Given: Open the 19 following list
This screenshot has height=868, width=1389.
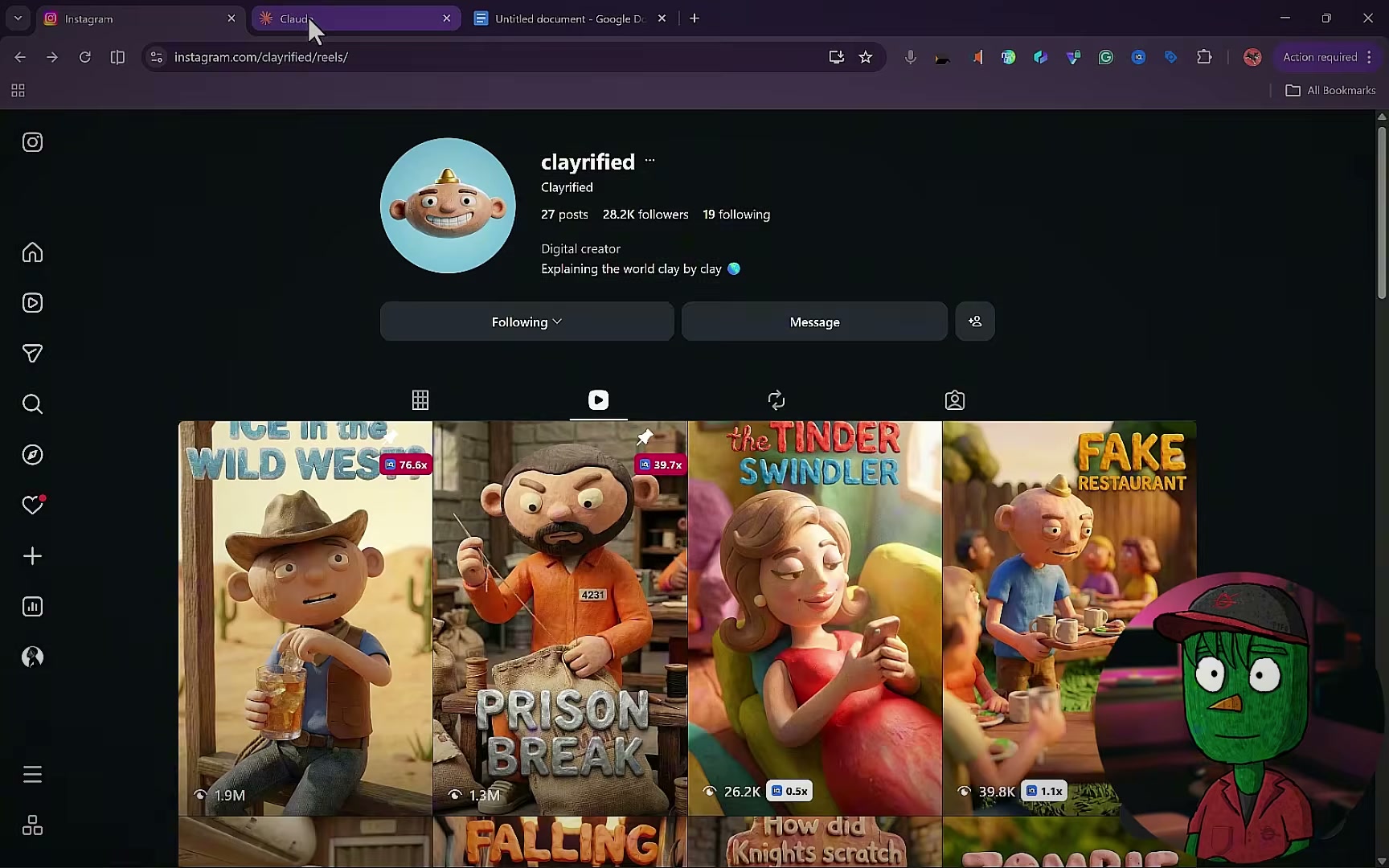Looking at the screenshot, I should point(736,215).
